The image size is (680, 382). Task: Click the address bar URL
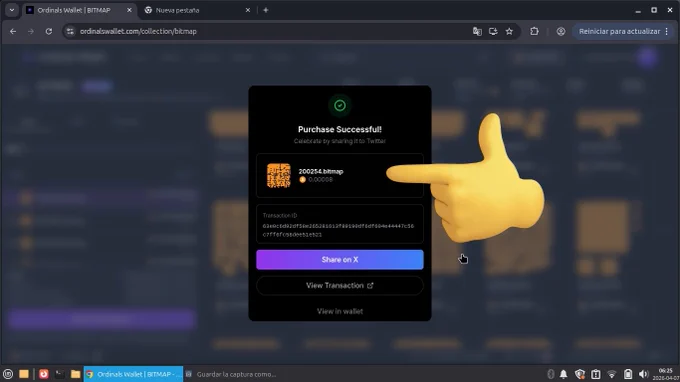[x=138, y=31]
